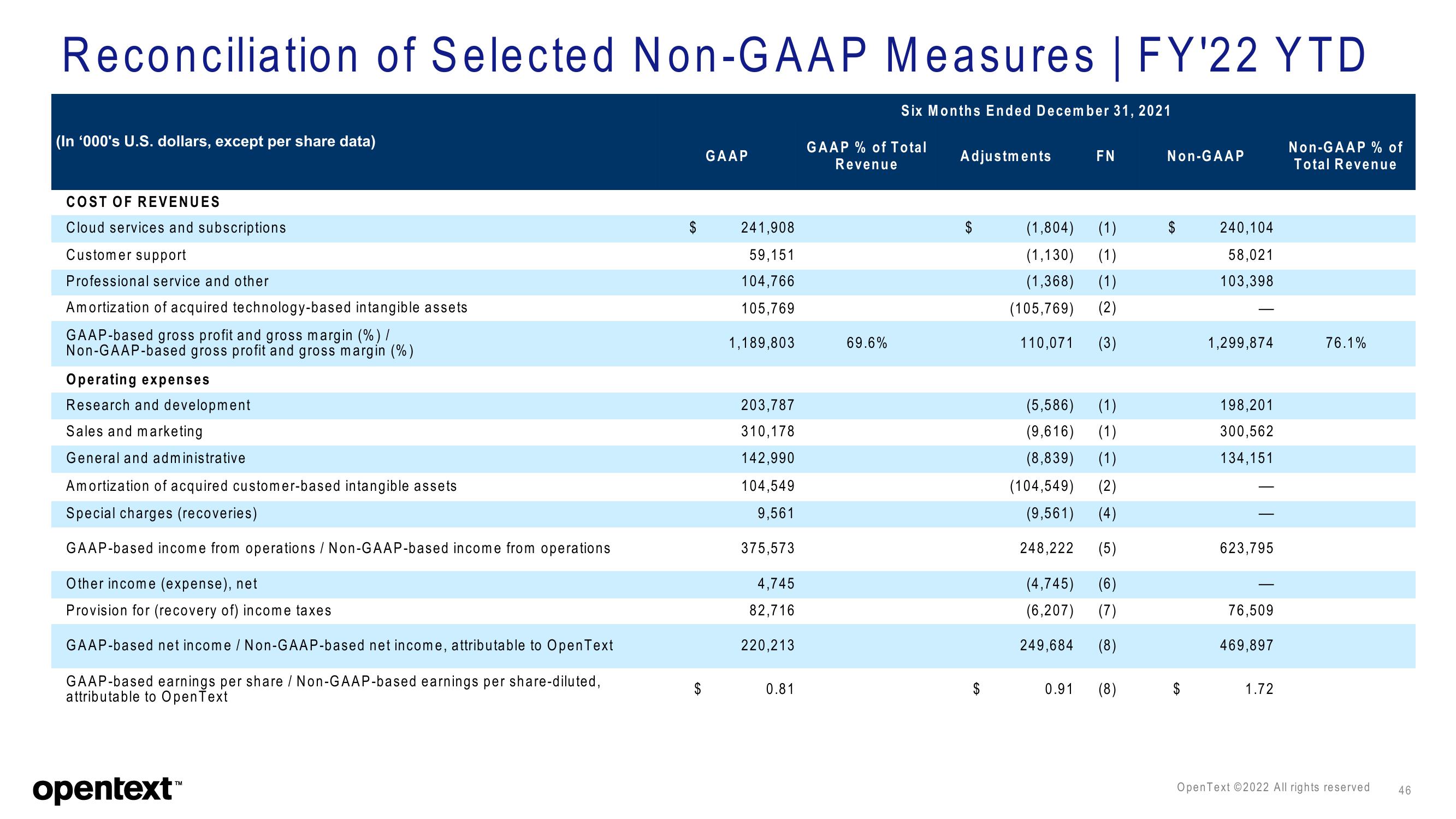Click the adjustment value 110,071
The image size is (1456, 819).
(x=1046, y=343)
